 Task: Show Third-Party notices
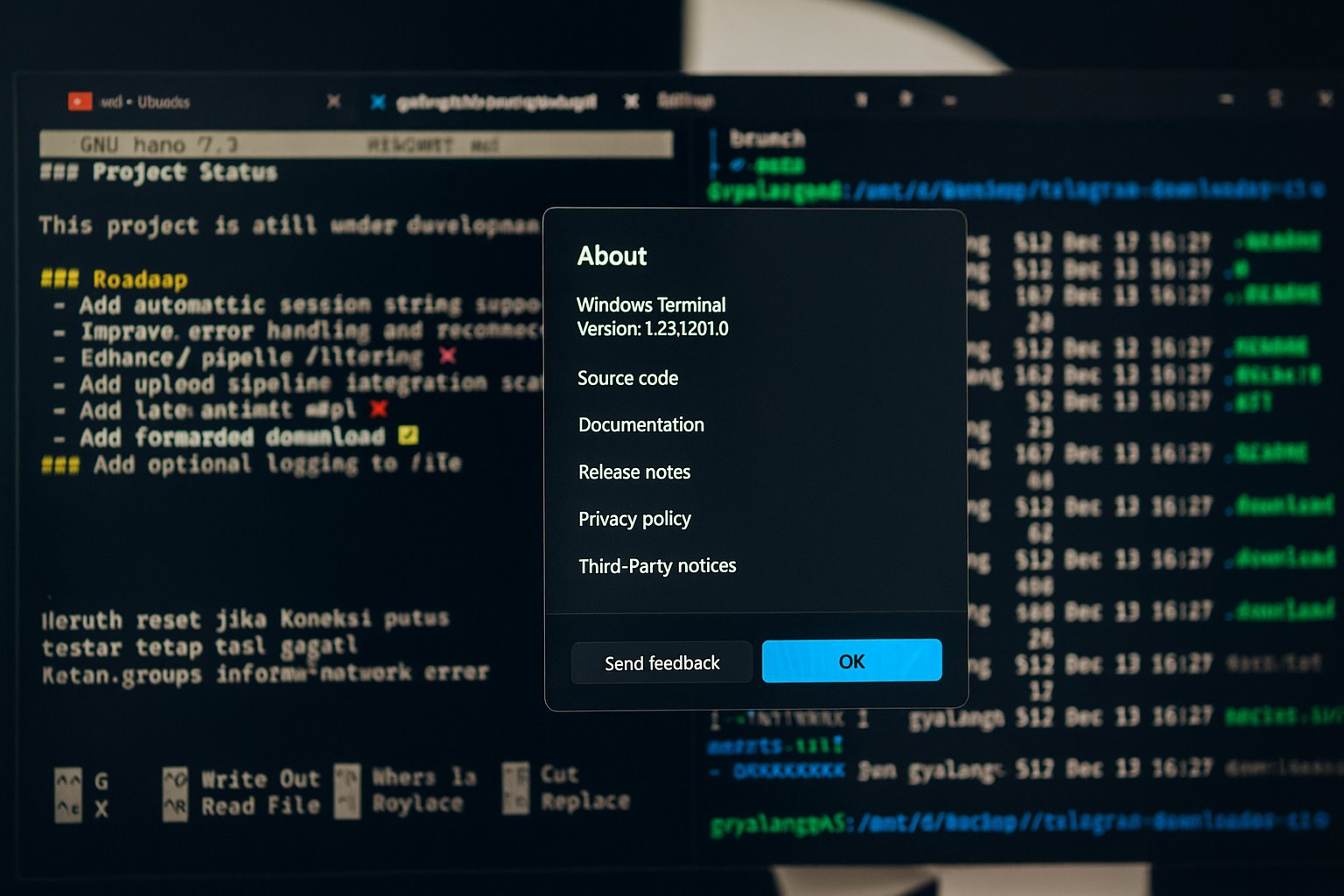click(x=657, y=566)
